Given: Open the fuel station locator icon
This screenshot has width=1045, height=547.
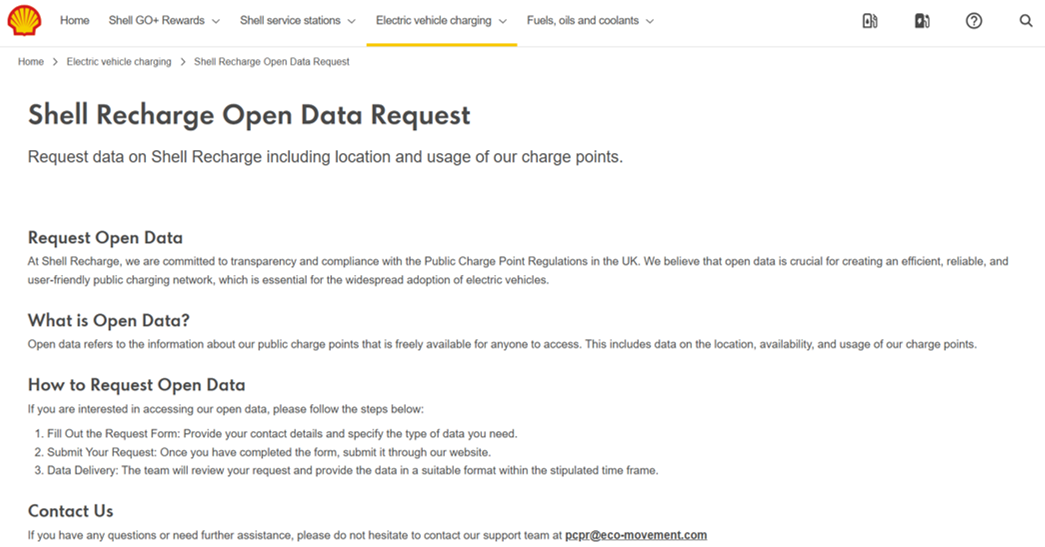Looking at the screenshot, I should (870, 21).
